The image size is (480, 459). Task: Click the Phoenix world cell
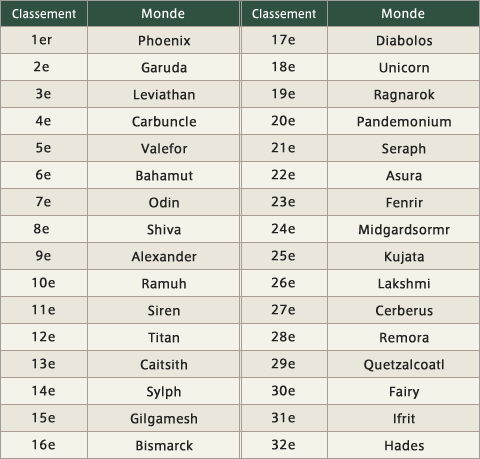(x=164, y=40)
